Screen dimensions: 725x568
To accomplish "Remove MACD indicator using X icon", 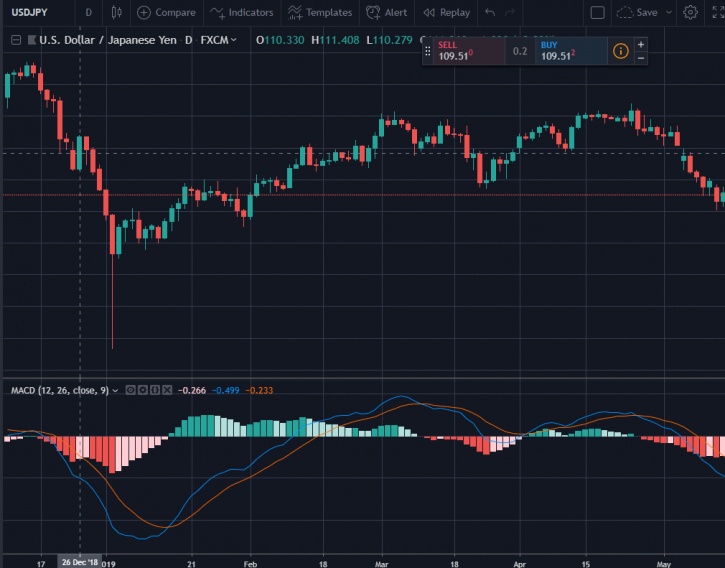I will pos(167,390).
